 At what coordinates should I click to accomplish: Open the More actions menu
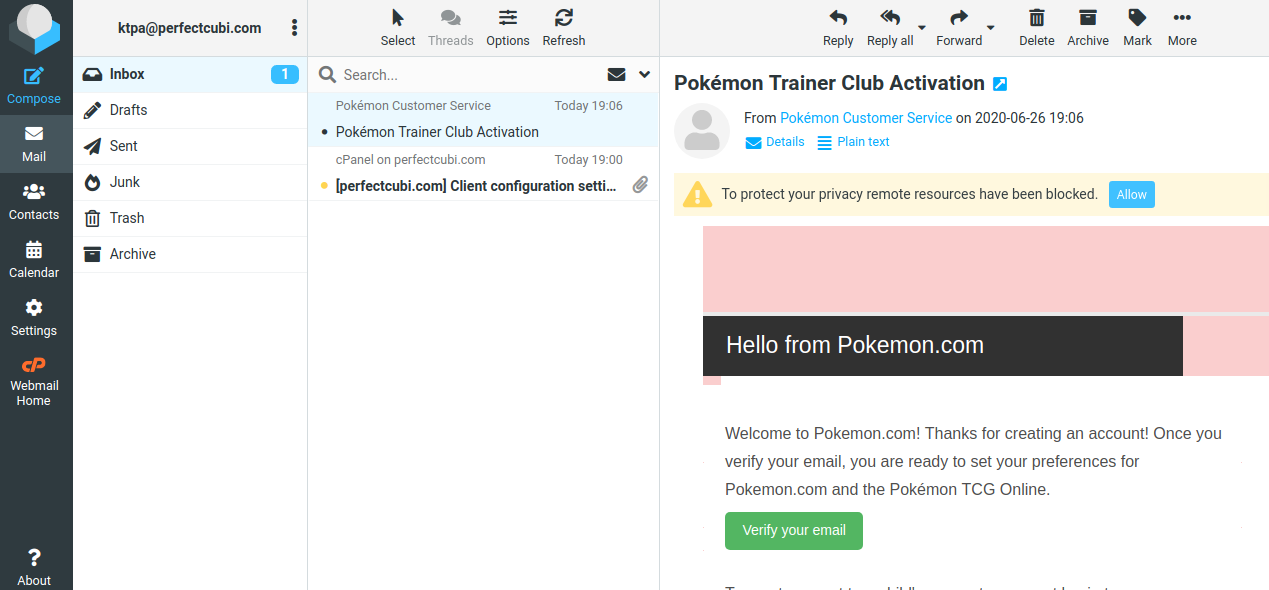click(x=1182, y=28)
